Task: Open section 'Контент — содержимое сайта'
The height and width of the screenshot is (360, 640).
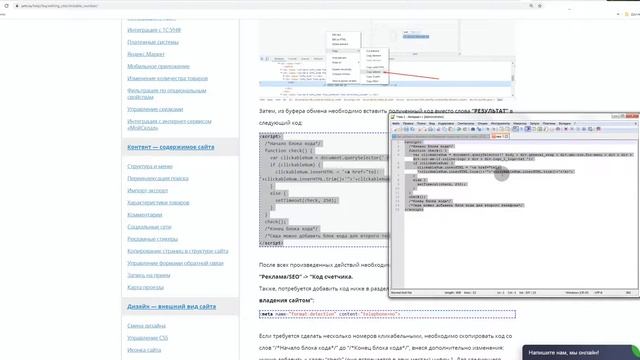Action: (171, 147)
